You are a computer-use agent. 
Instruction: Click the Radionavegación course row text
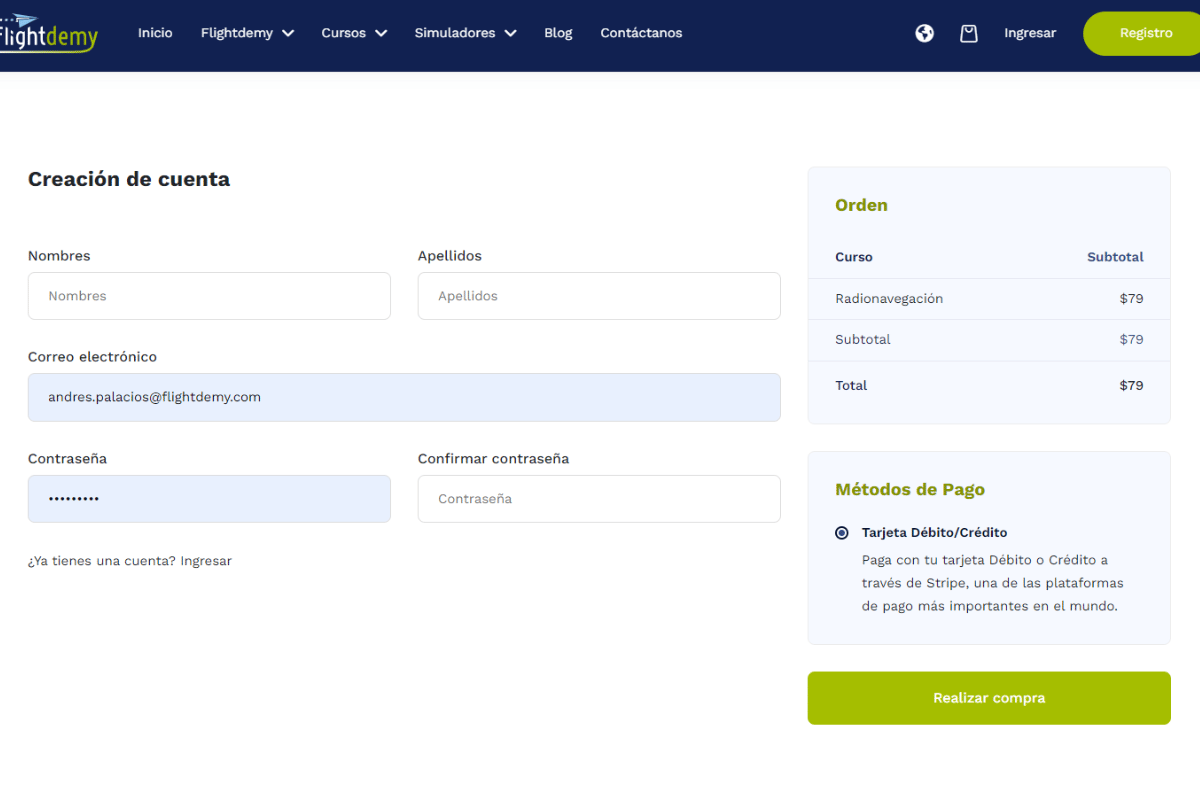point(889,299)
